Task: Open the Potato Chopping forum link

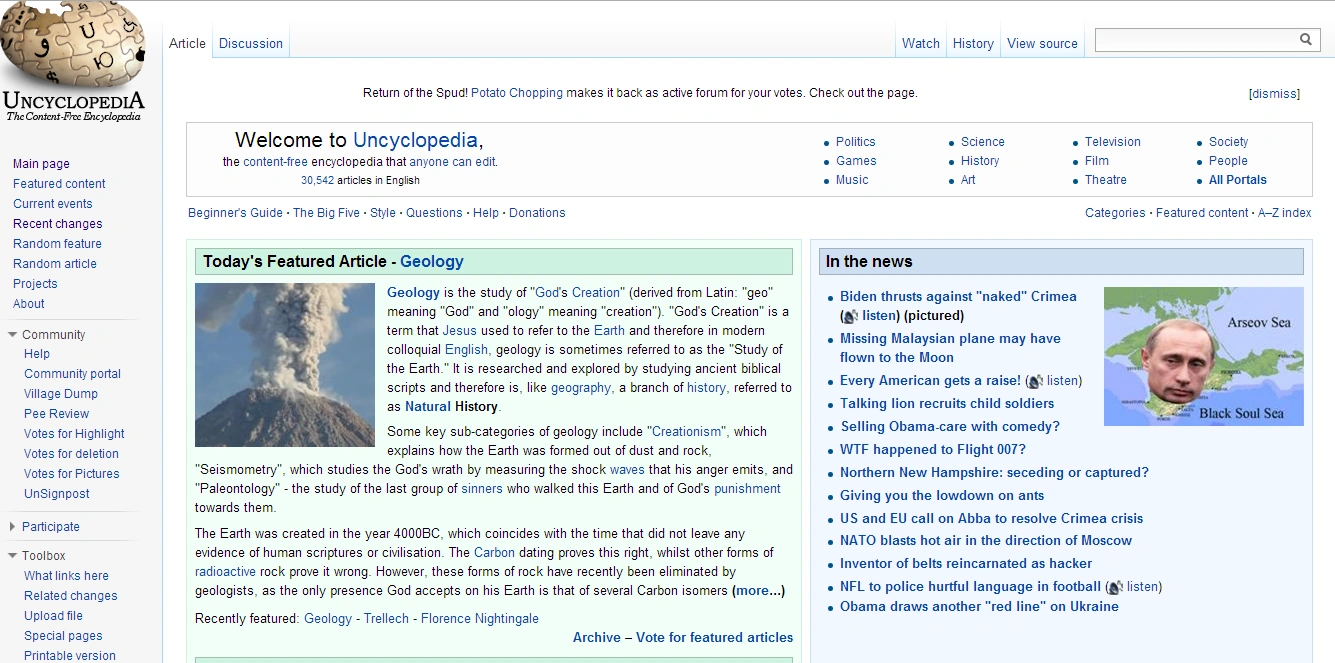Action: pos(517,93)
